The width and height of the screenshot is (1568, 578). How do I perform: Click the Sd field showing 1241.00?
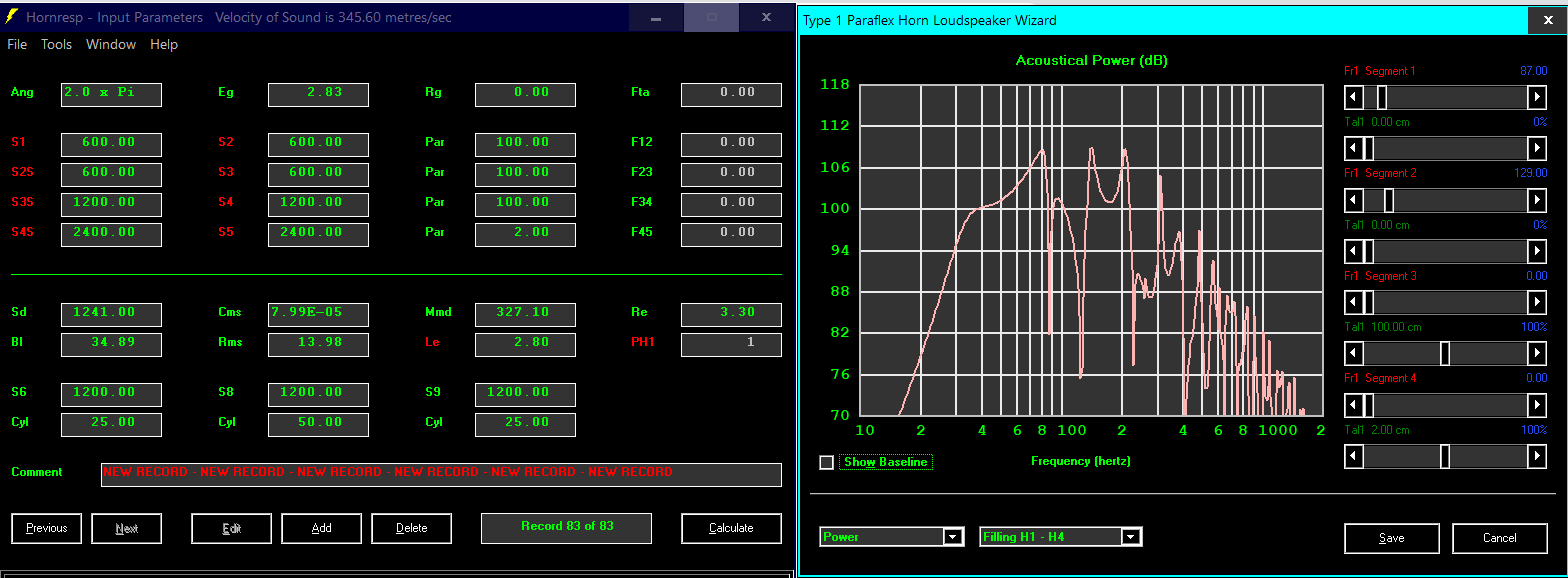(111, 314)
